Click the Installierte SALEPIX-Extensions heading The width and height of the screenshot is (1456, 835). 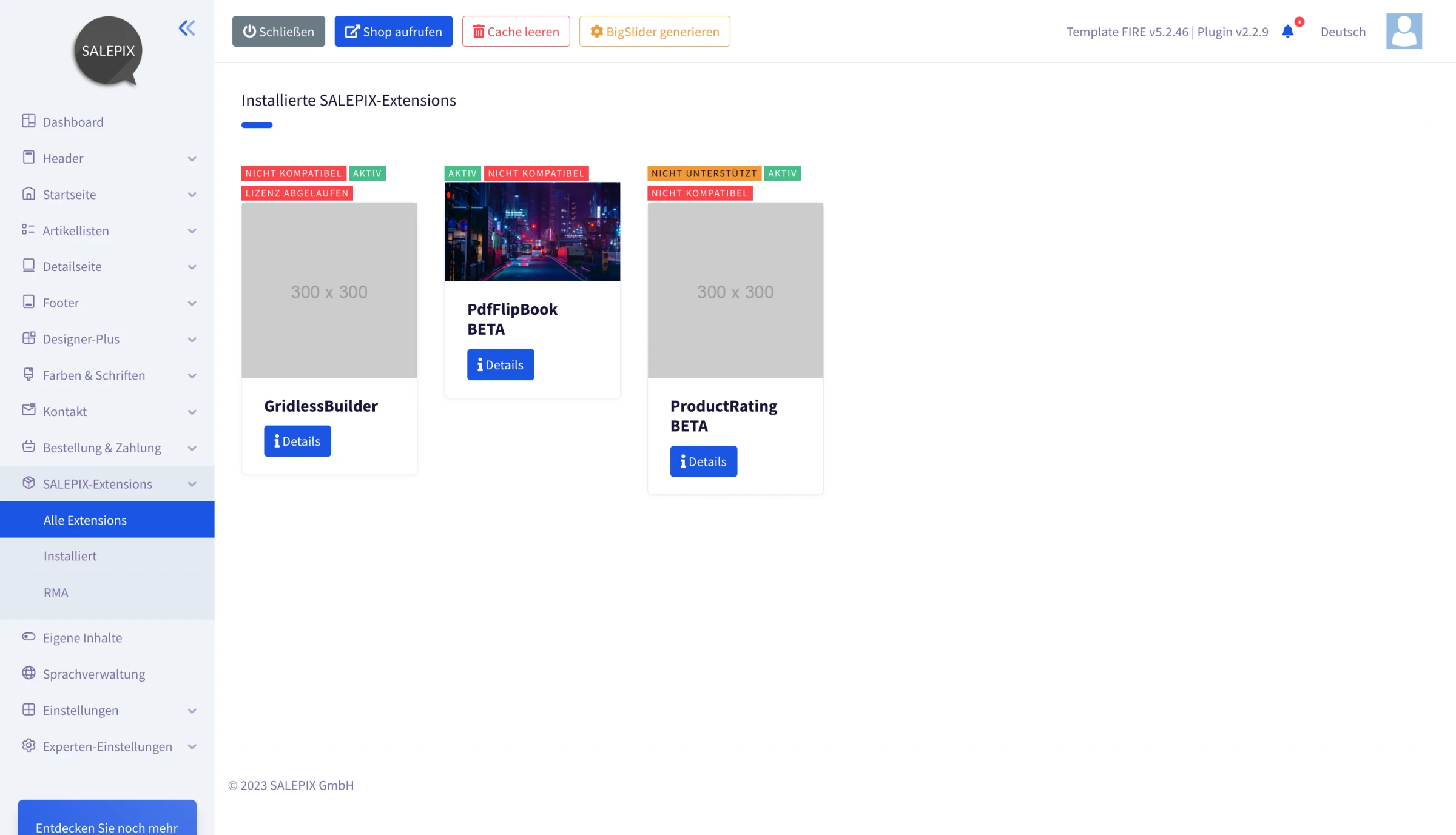point(349,100)
